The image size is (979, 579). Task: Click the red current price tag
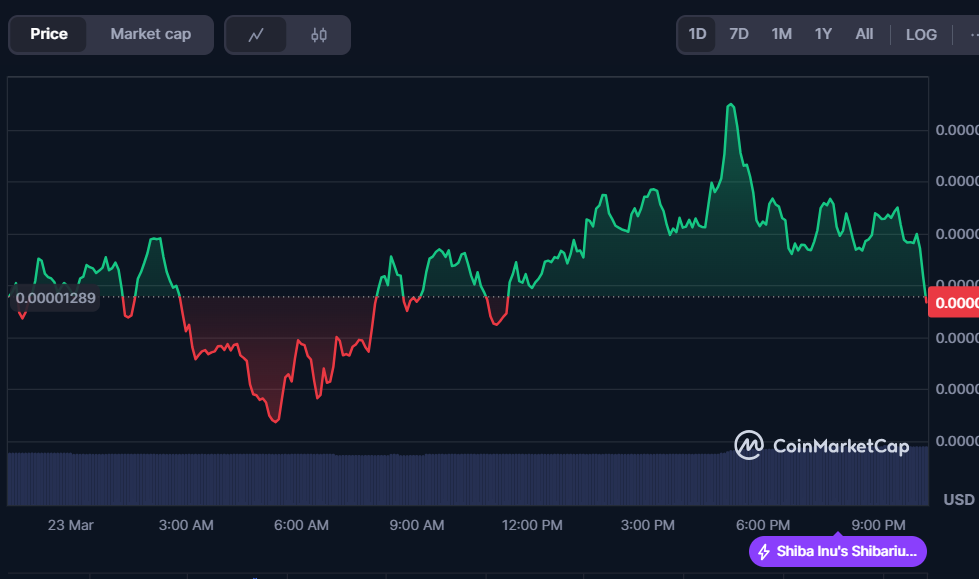[x=953, y=302]
